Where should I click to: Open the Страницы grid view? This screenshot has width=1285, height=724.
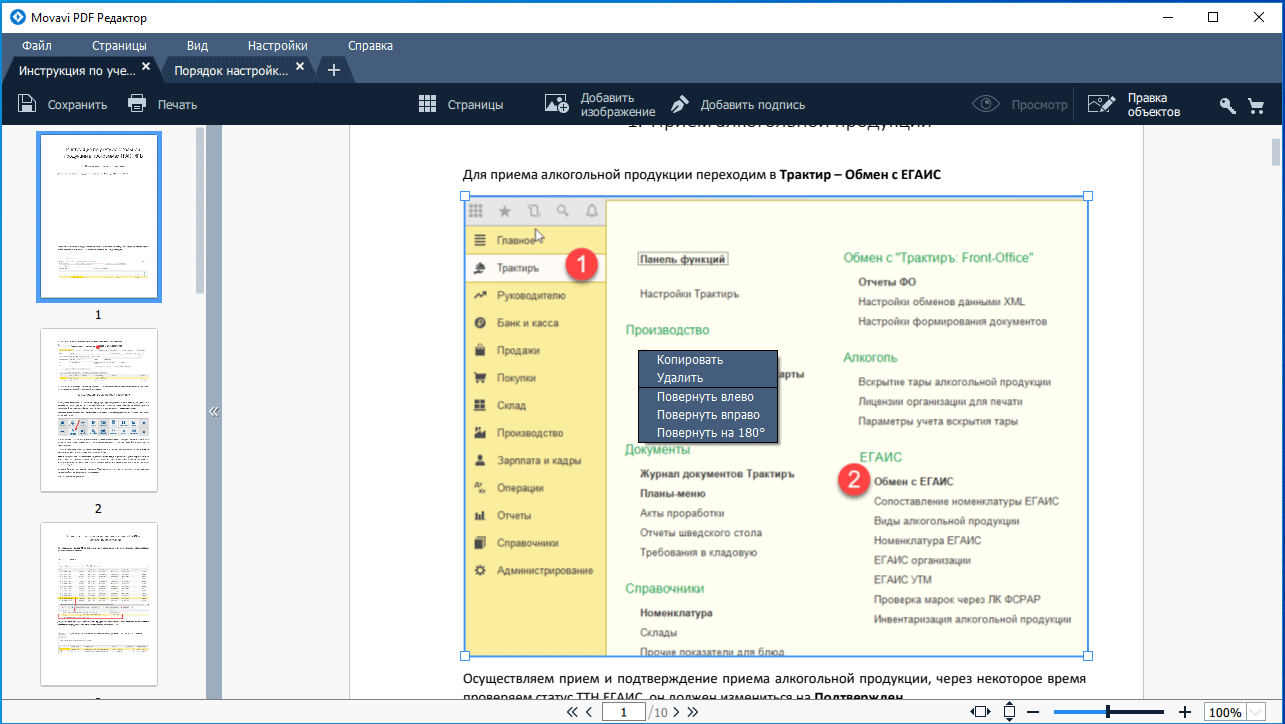click(x=428, y=104)
